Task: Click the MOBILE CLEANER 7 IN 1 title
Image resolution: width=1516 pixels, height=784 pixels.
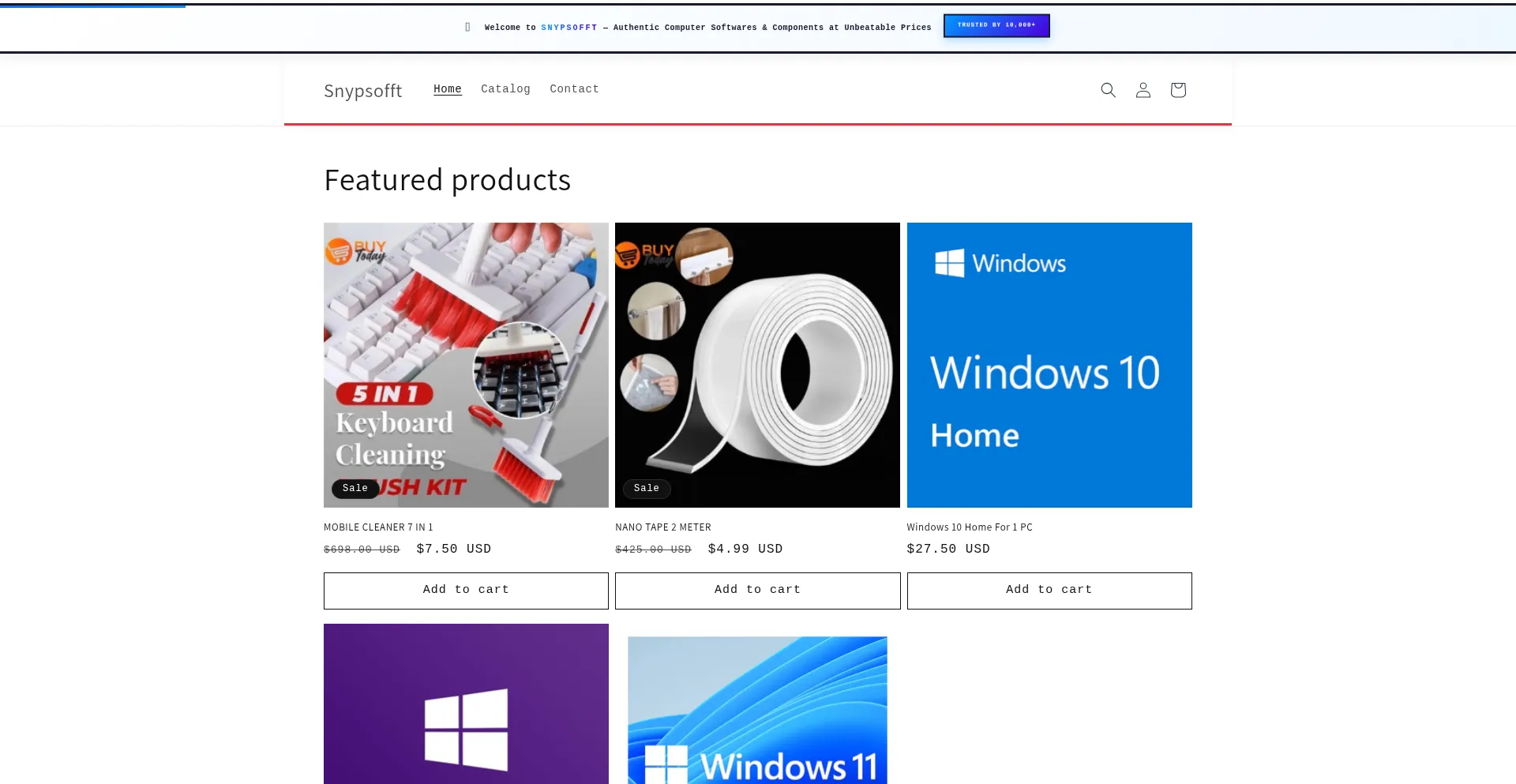Action: (x=378, y=527)
